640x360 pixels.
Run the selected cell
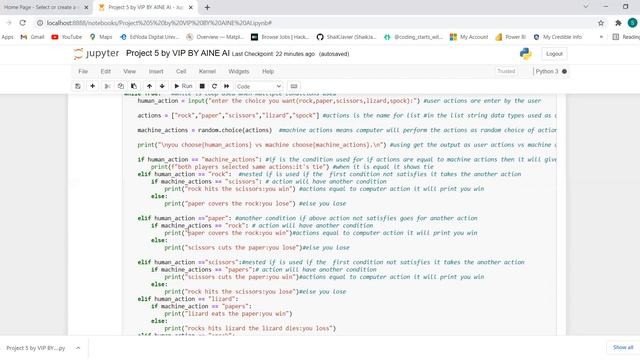point(183,86)
